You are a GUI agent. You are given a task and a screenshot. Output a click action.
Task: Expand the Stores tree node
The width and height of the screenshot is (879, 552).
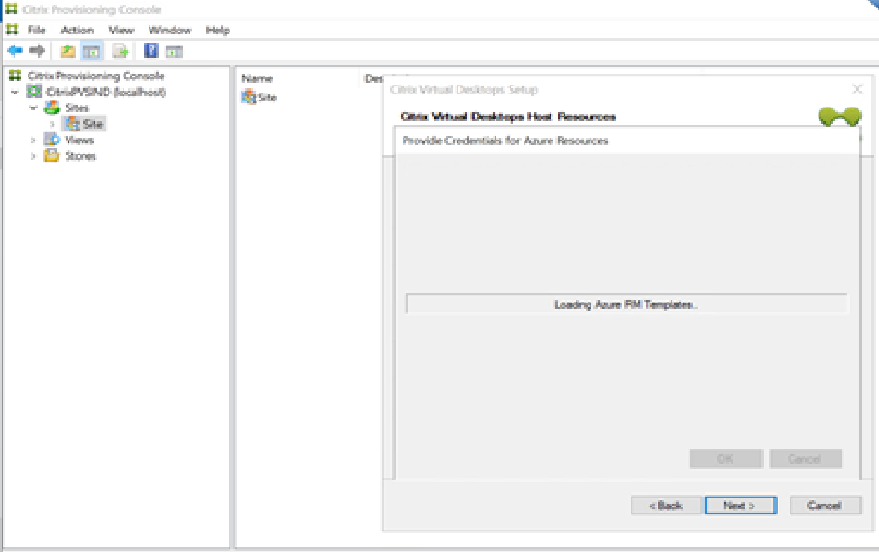[x=33, y=156]
